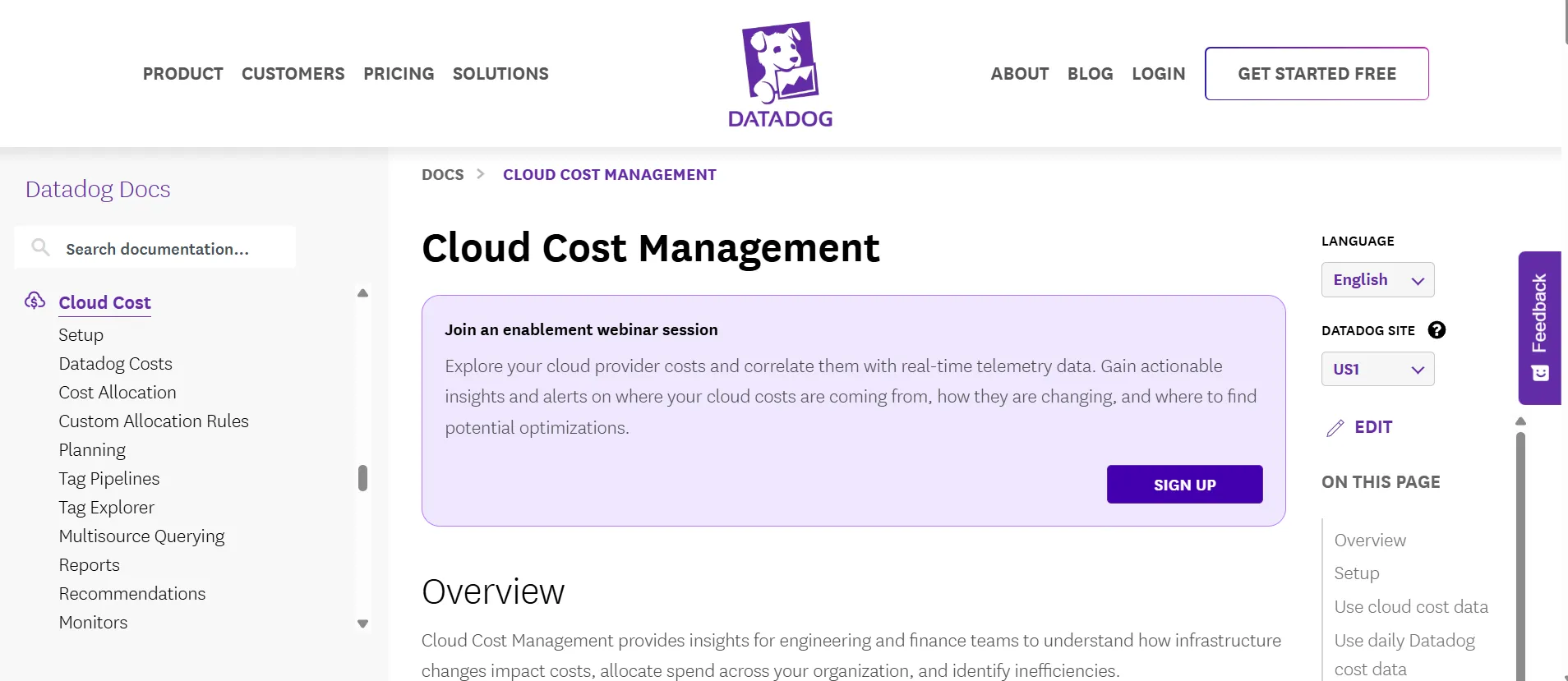Open Setup in the sidebar
Image resolution: width=1568 pixels, height=681 pixels.
tap(81, 335)
